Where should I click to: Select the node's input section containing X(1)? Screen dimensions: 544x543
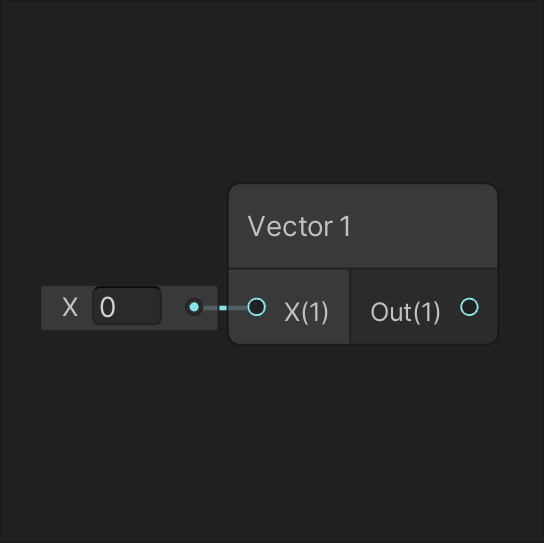289,307
